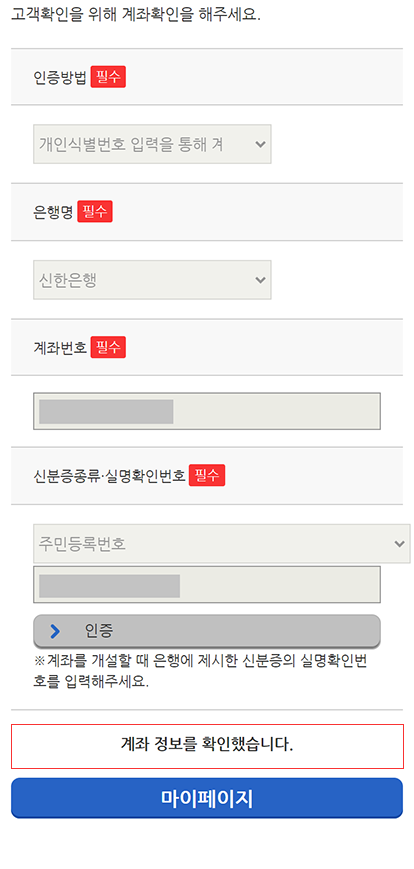Click the 계좌 정보를 확인했습니다 message box
Viewport: 414px width, 869px height.
click(207, 746)
